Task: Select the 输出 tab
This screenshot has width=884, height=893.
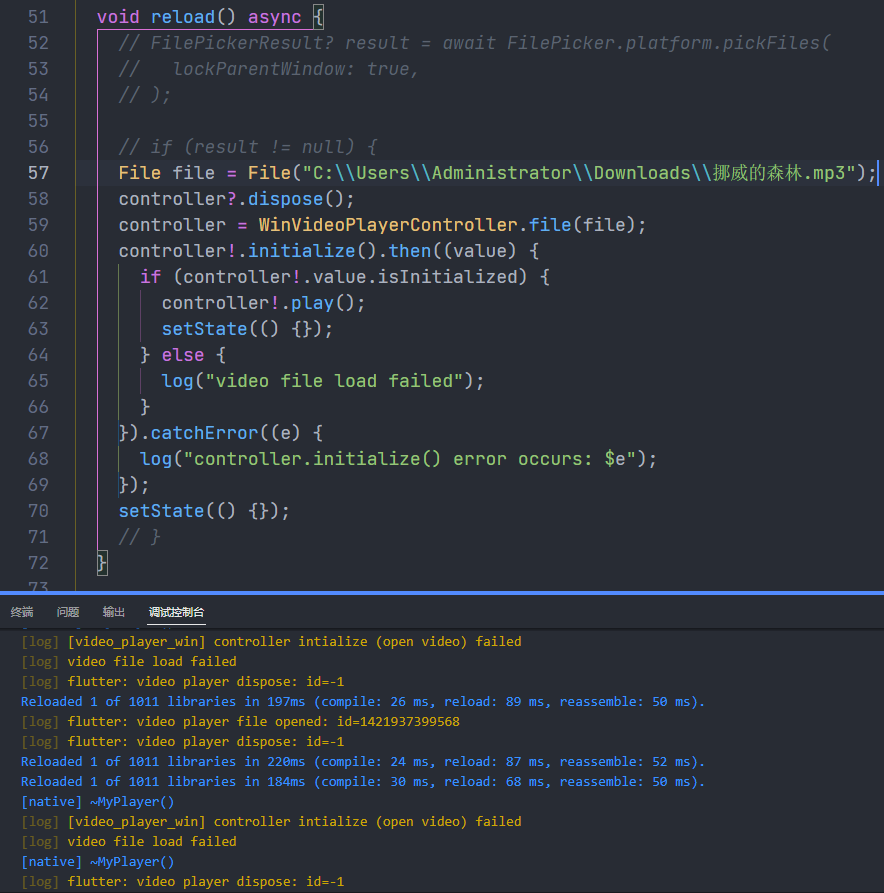Action: [x=113, y=612]
